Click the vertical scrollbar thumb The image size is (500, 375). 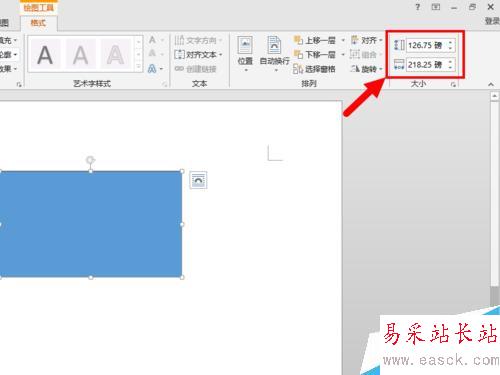[494, 194]
